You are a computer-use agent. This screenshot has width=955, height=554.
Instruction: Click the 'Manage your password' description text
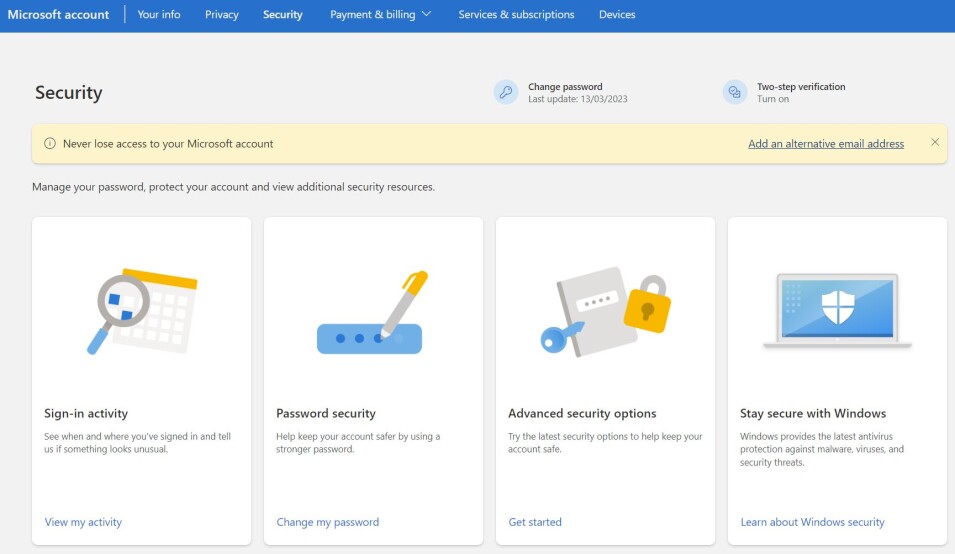(233, 187)
